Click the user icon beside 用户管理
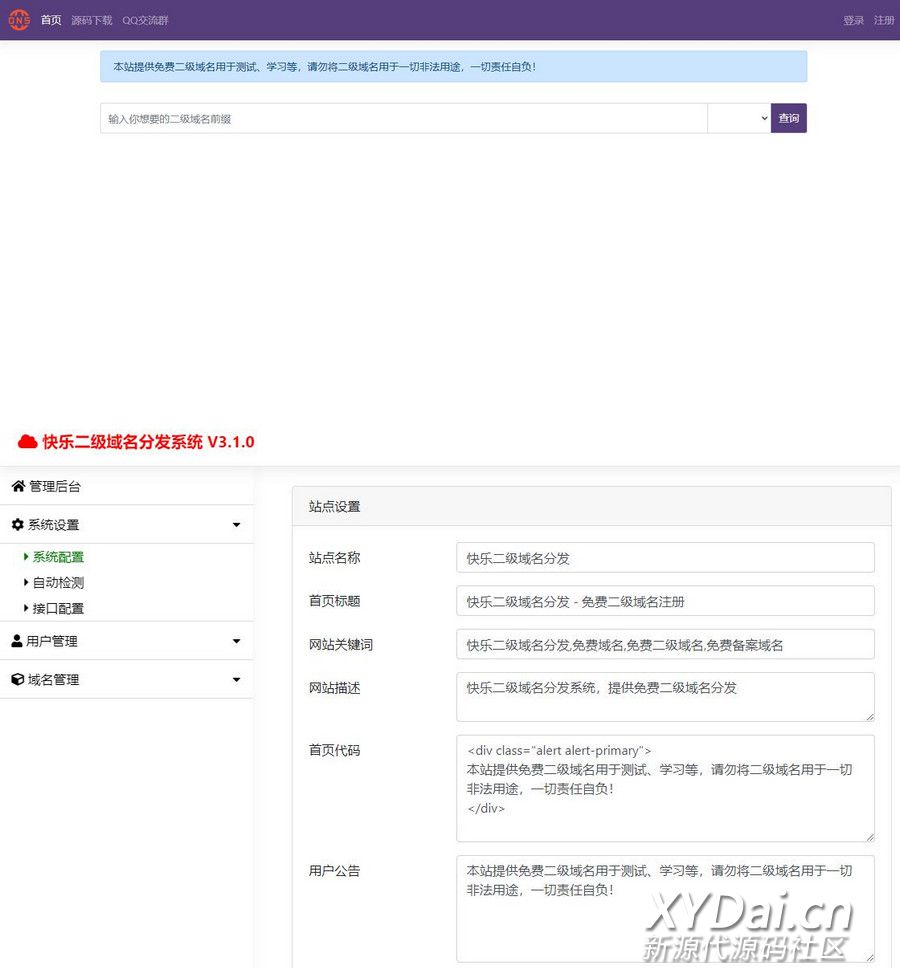 click(x=17, y=641)
